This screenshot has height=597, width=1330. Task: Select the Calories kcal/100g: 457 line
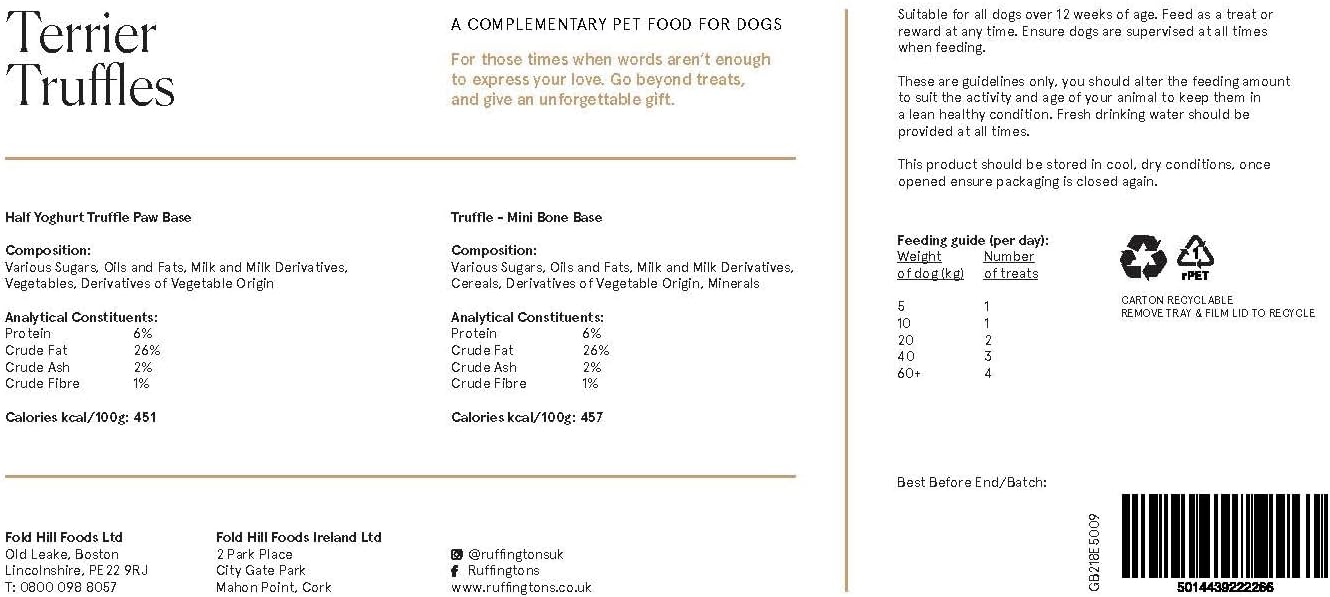(x=526, y=417)
